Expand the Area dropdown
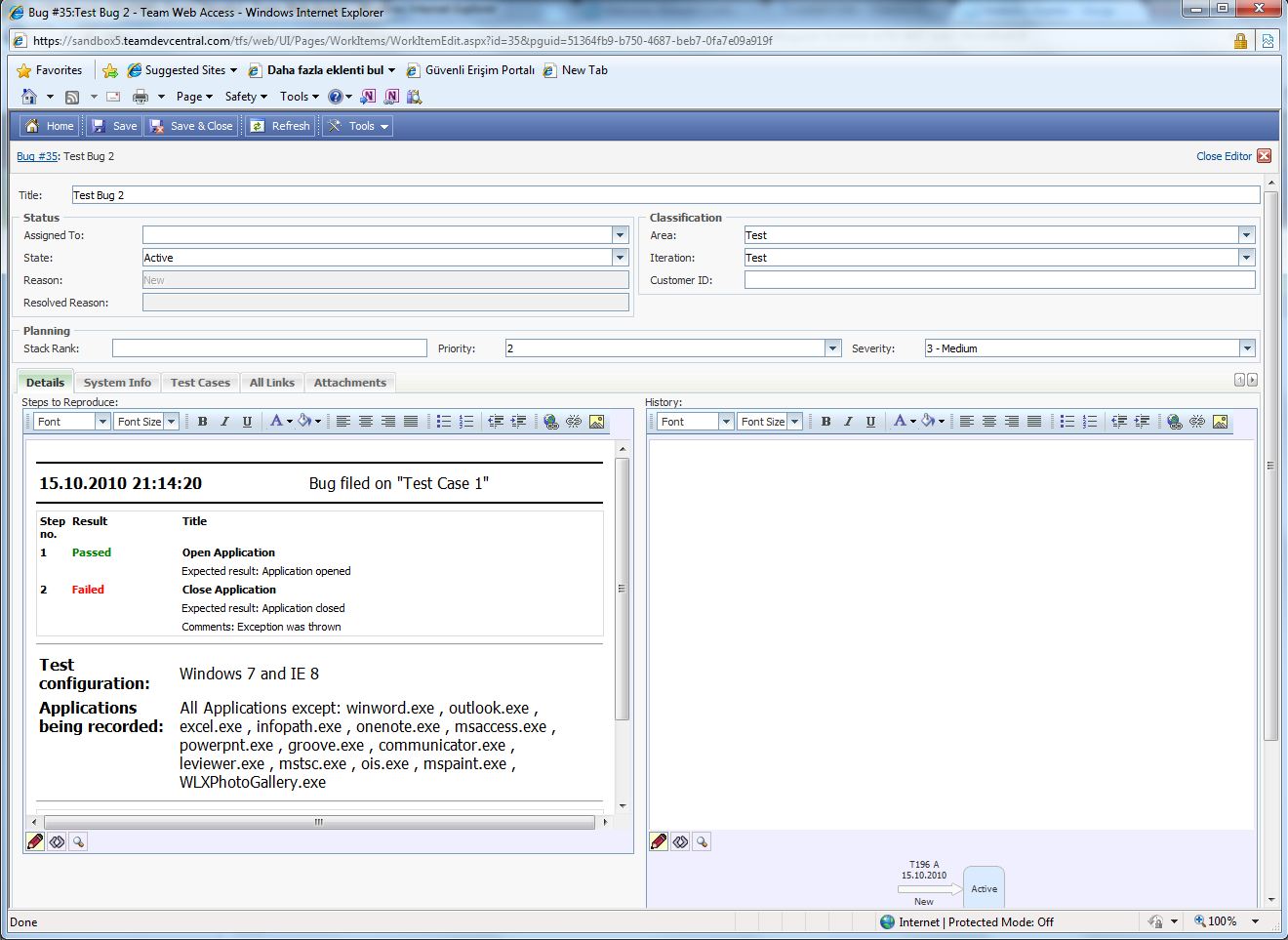1288x940 pixels. (1246, 235)
